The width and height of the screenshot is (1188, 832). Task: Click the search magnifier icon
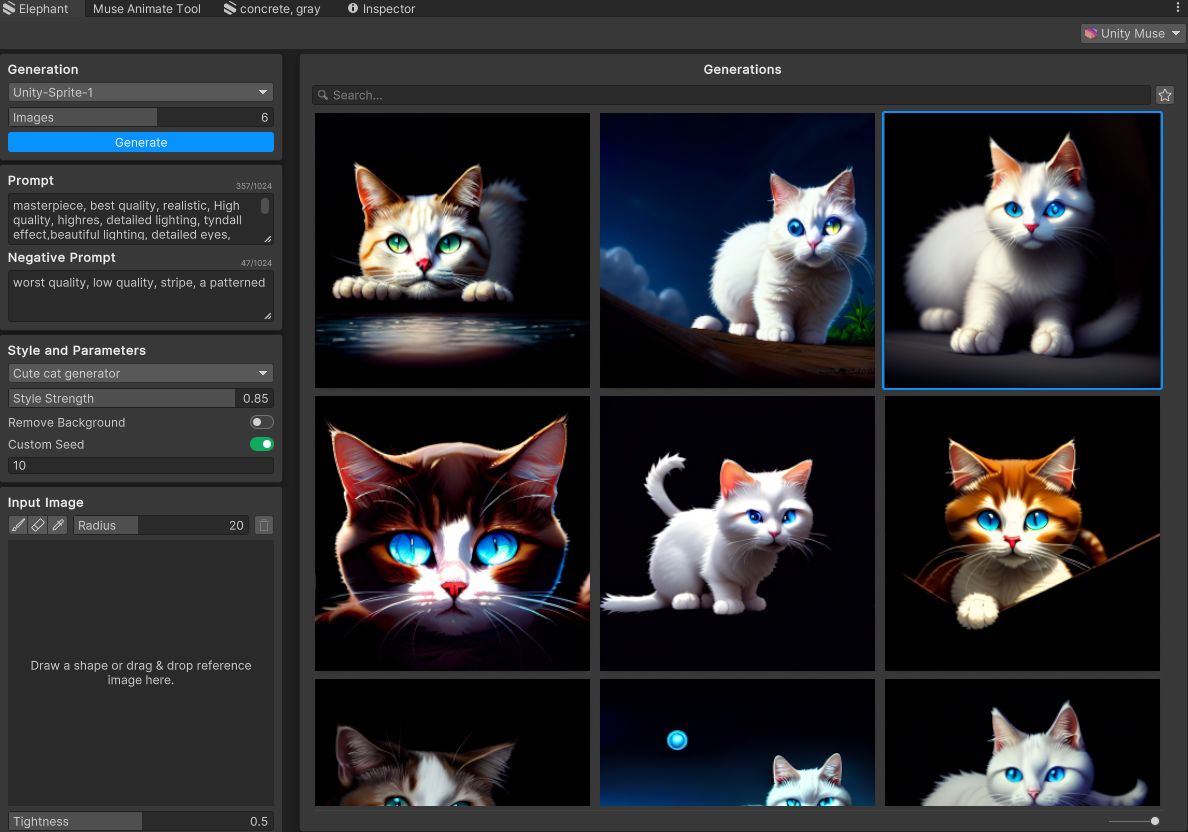point(323,95)
